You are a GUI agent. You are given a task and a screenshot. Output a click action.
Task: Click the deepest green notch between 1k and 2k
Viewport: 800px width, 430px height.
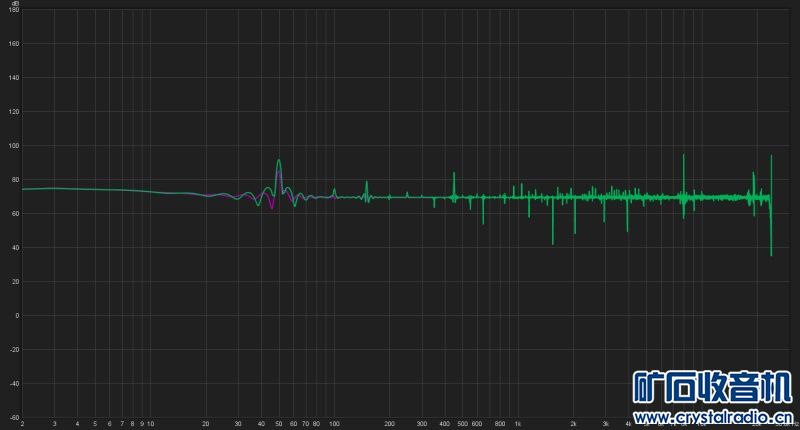(x=553, y=222)
